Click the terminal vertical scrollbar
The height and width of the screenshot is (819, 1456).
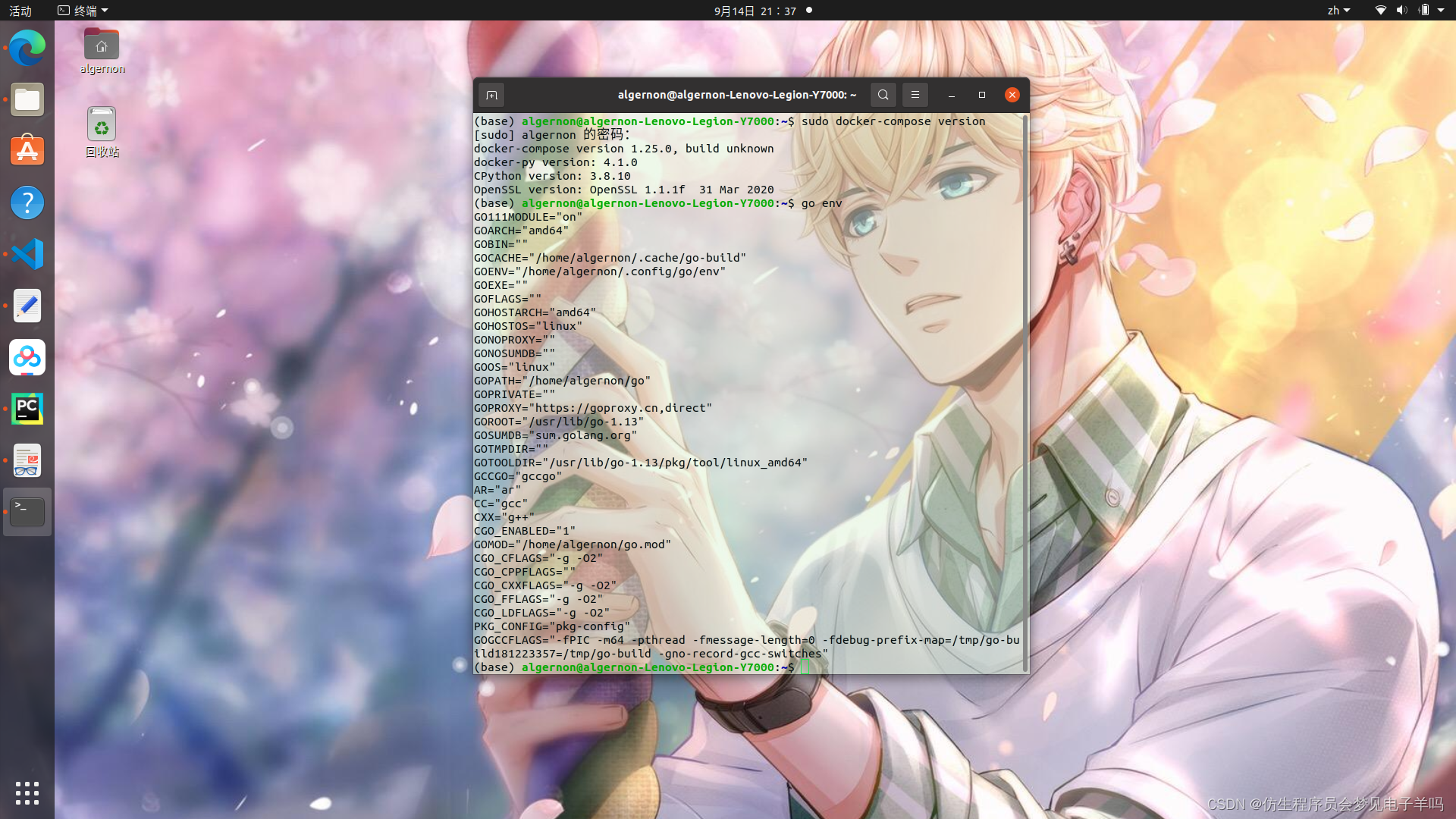[1025, 393]
